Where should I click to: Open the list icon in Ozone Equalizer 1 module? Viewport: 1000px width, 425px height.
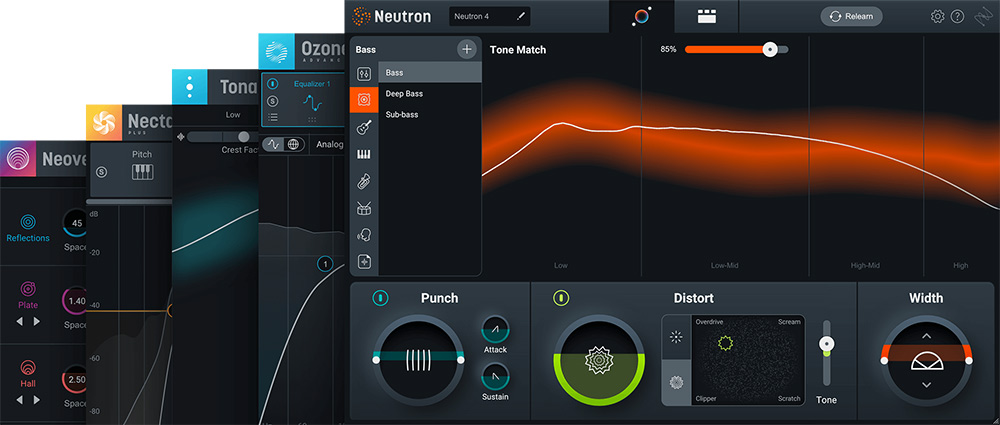click(273, 117)
